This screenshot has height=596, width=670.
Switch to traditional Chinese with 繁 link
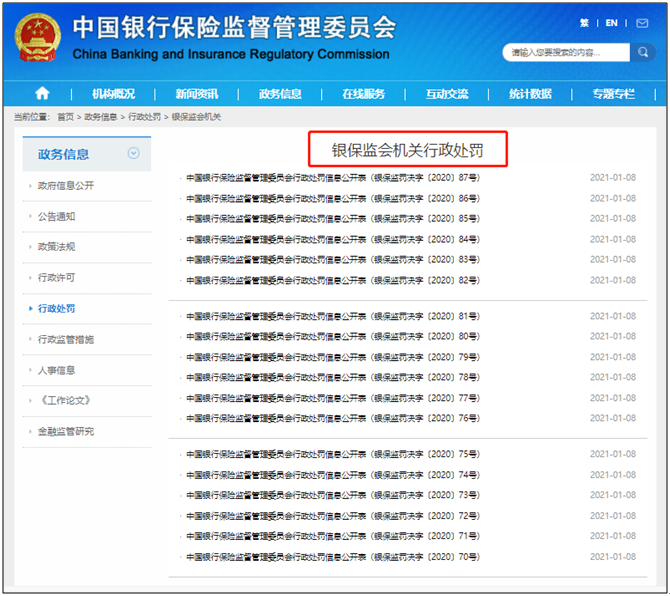tap(584, 23)
